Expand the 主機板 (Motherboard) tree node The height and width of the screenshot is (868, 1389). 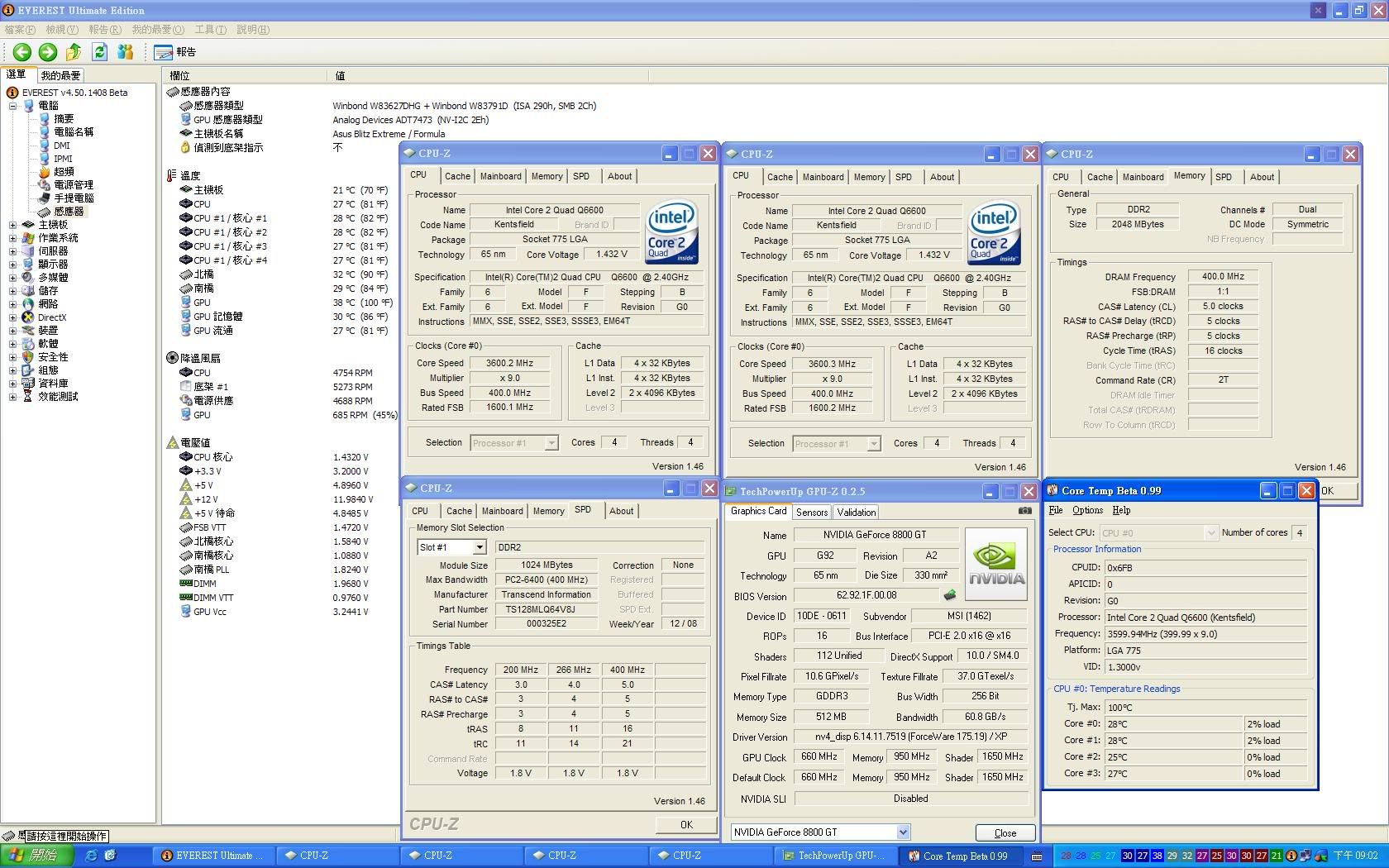12,225
